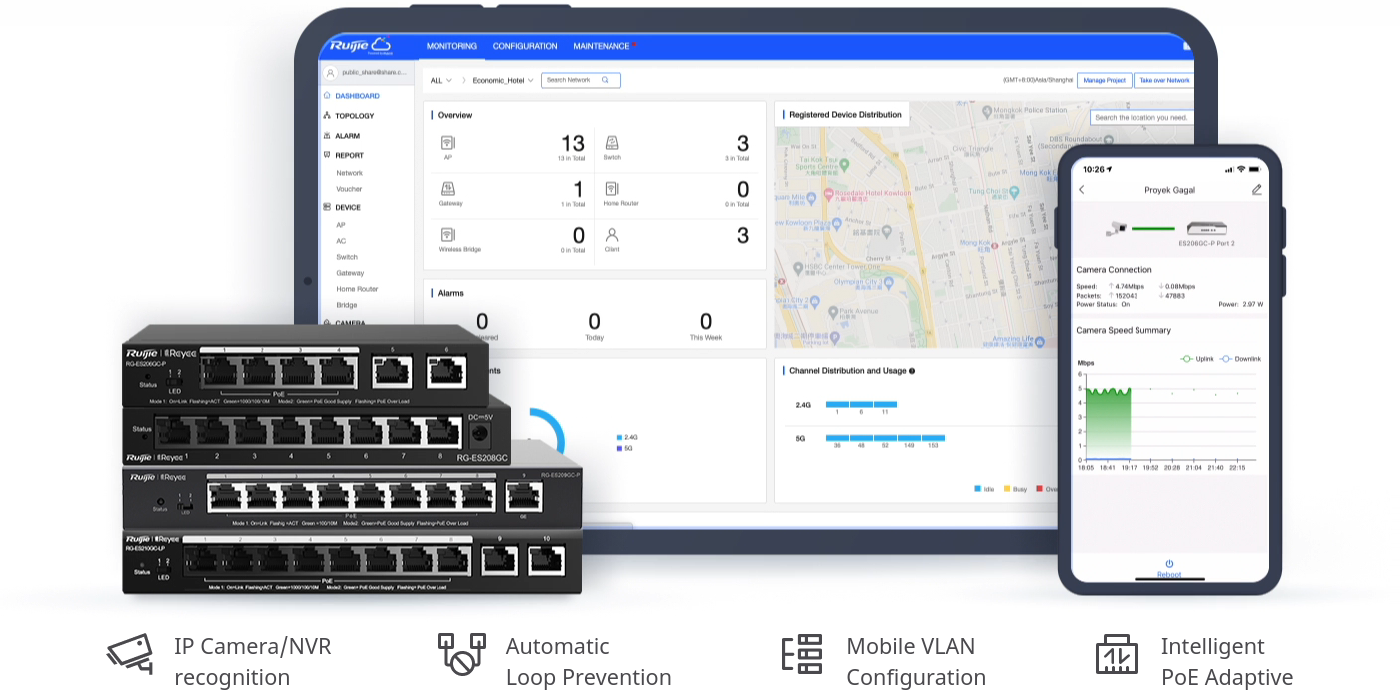
Task: Click the TOPOLOGY tree icon
Action: click(x=327, y=116)
